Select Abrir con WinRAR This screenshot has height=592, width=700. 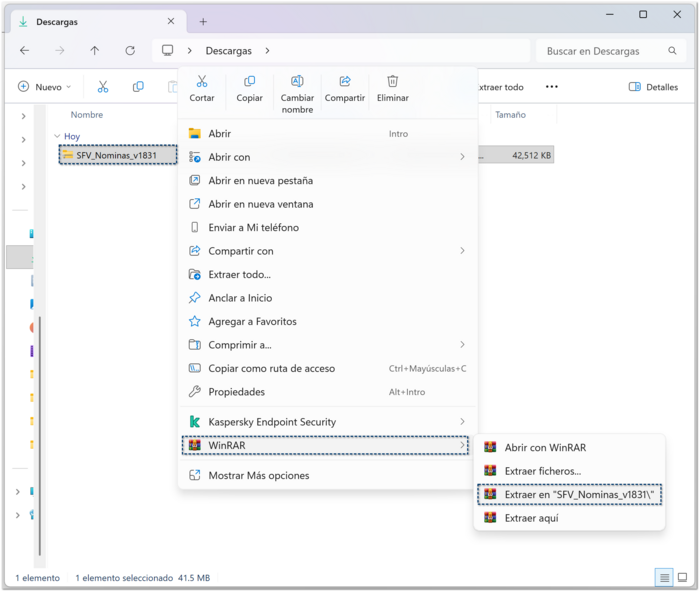545,448
